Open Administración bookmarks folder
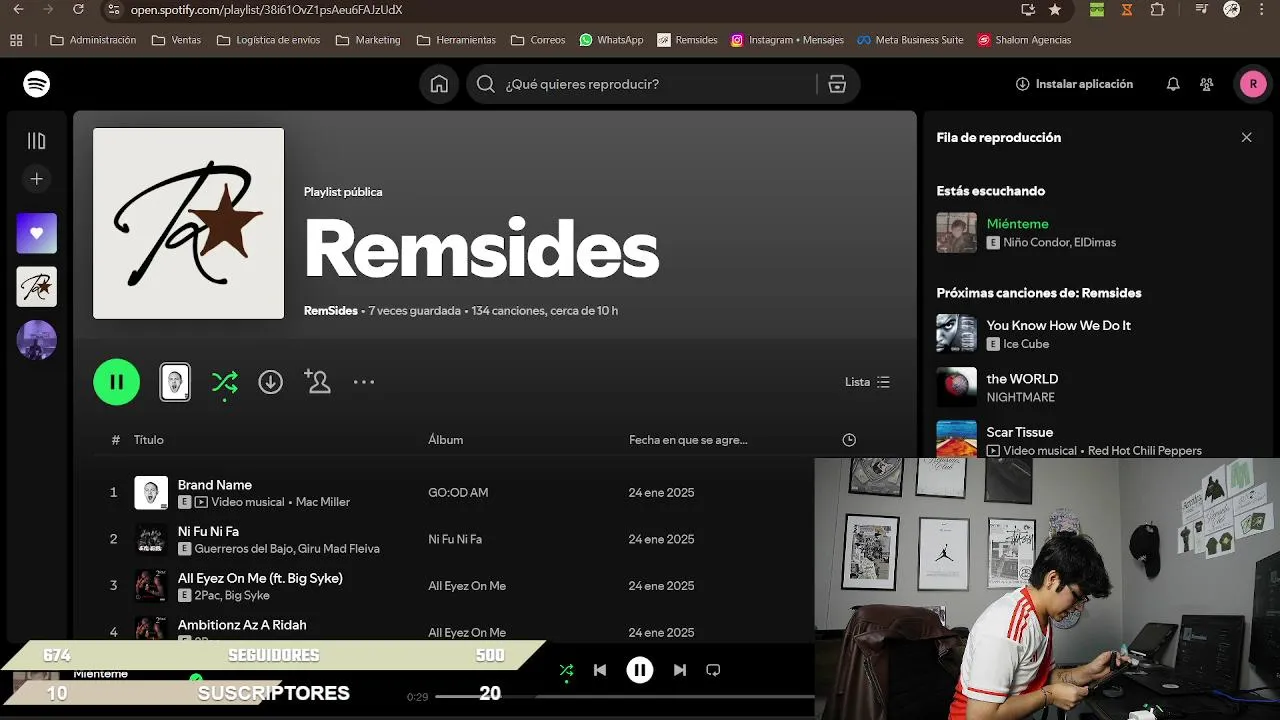Screen dimensions: 1280x720 [x=93, y=40]
